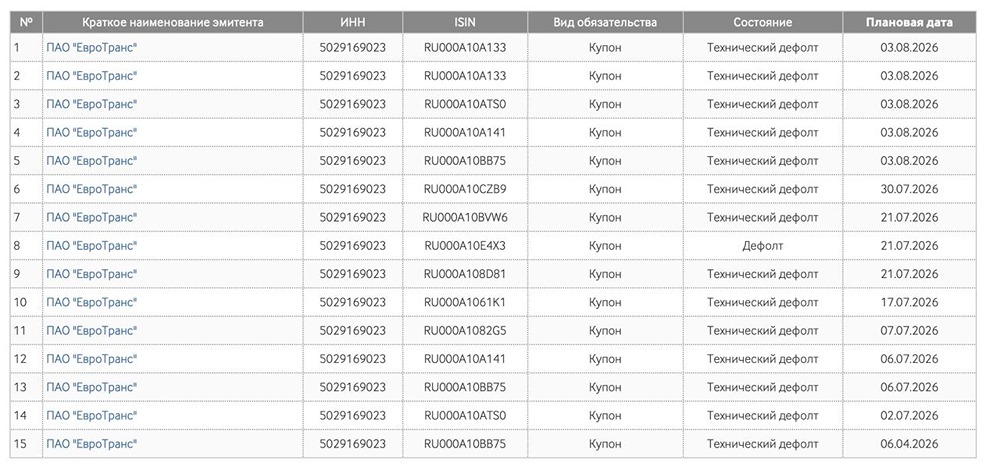Click the ISIN column header

pos(465,22)
